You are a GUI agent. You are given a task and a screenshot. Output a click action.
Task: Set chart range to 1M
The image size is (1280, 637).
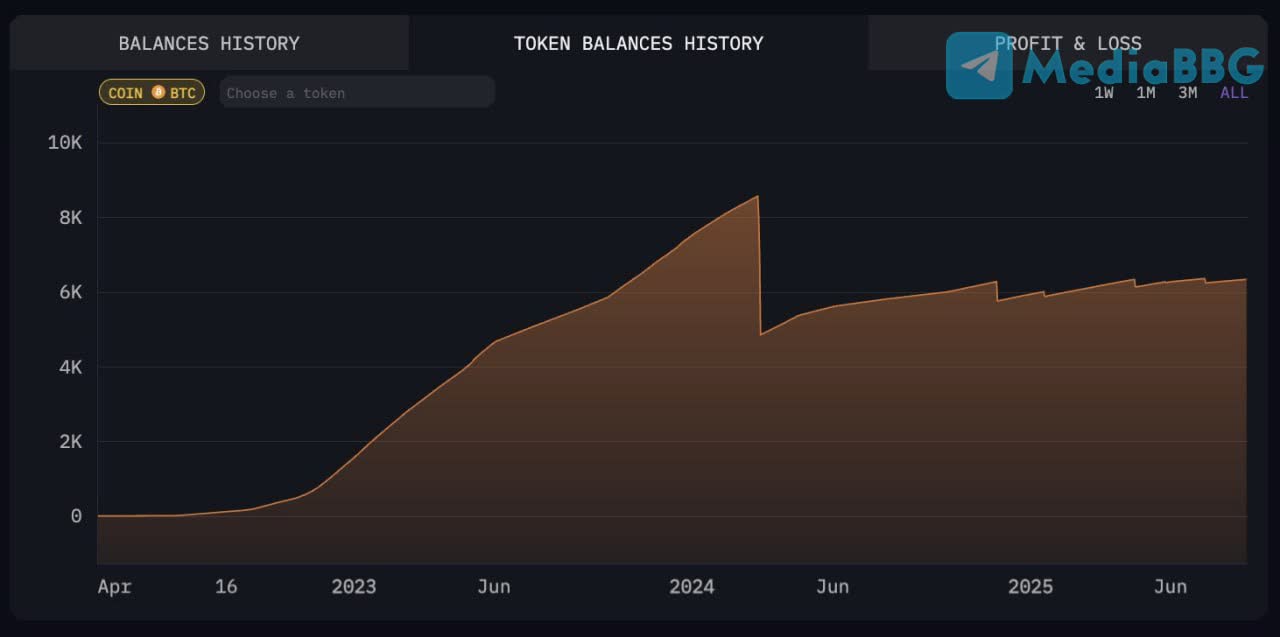1146,92
